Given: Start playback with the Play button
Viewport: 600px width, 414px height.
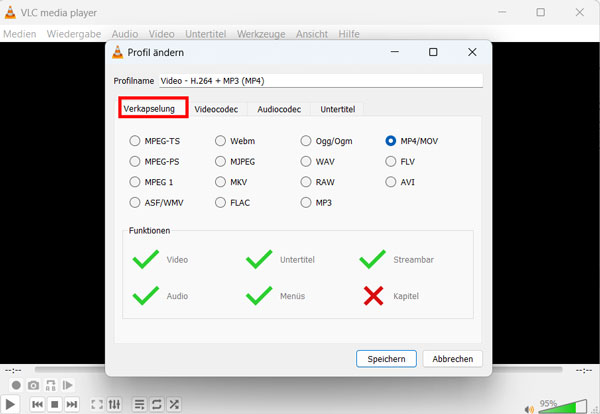Looking at the screenshot, I should point(10,404).
